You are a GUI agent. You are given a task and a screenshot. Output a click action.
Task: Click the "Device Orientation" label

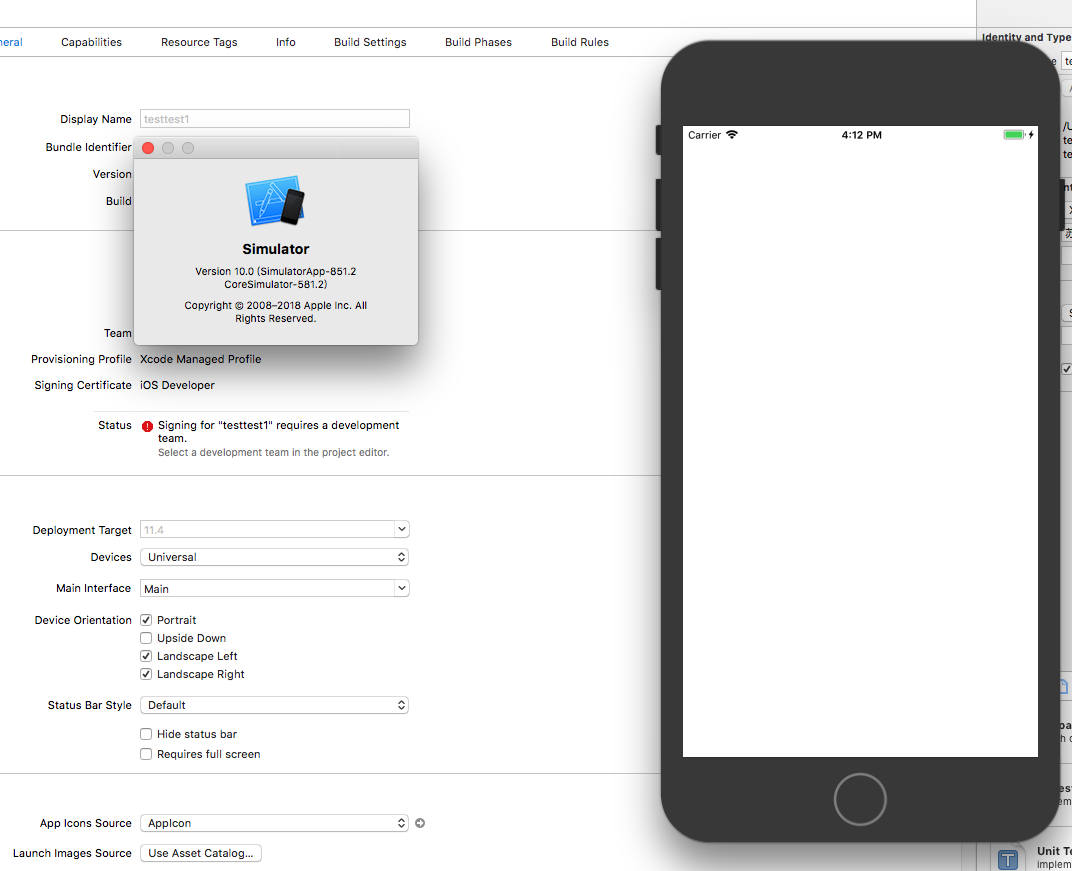click(83, 620)
